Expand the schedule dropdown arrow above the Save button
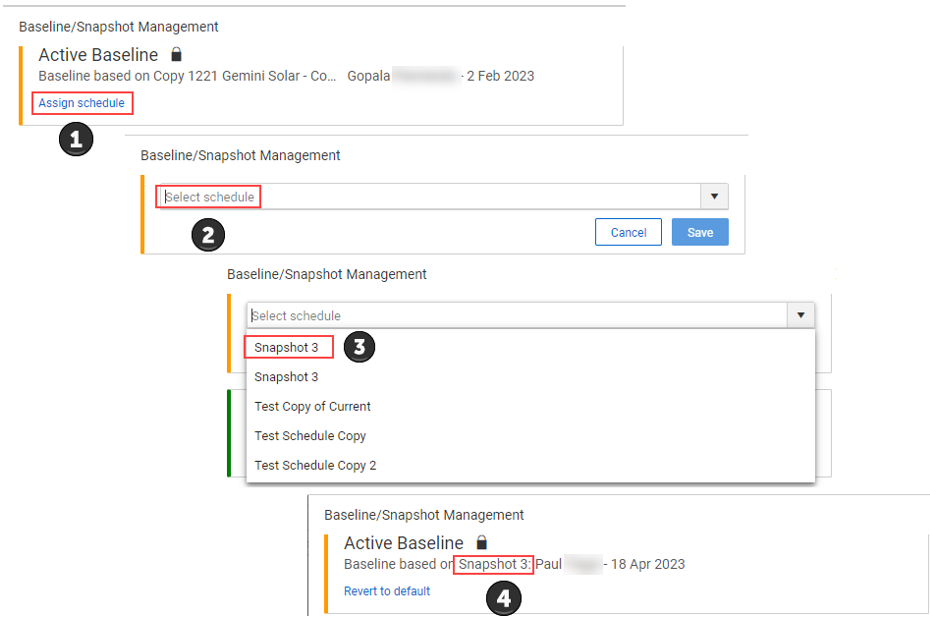The image size is (930, 618). (x=714, y=197)
